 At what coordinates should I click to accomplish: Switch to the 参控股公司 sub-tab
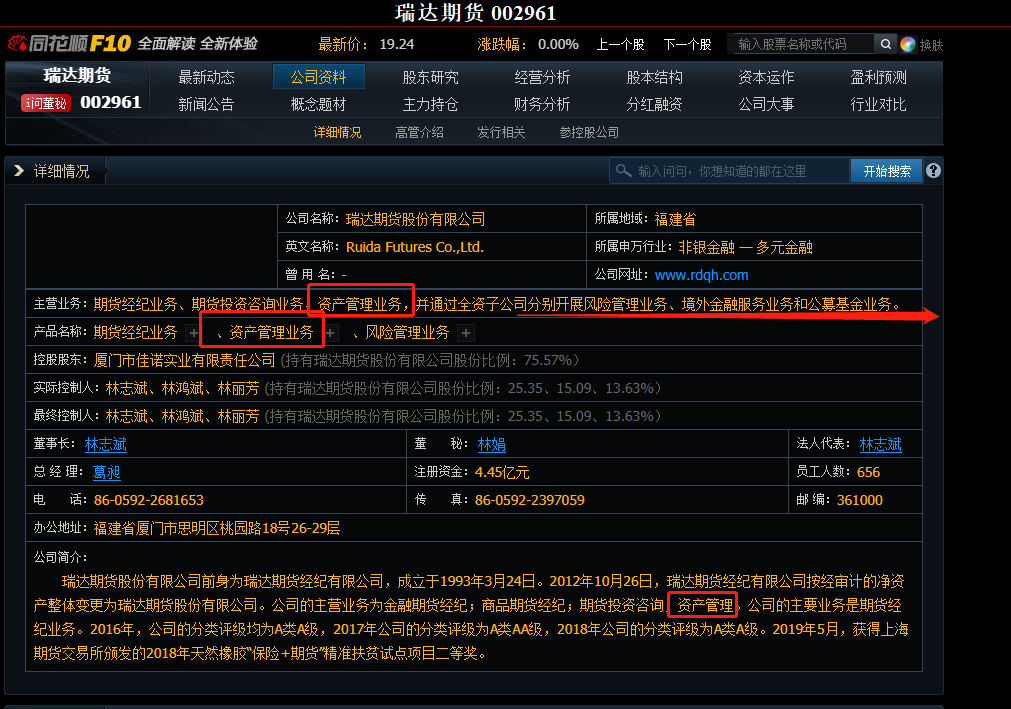point(589,132)
